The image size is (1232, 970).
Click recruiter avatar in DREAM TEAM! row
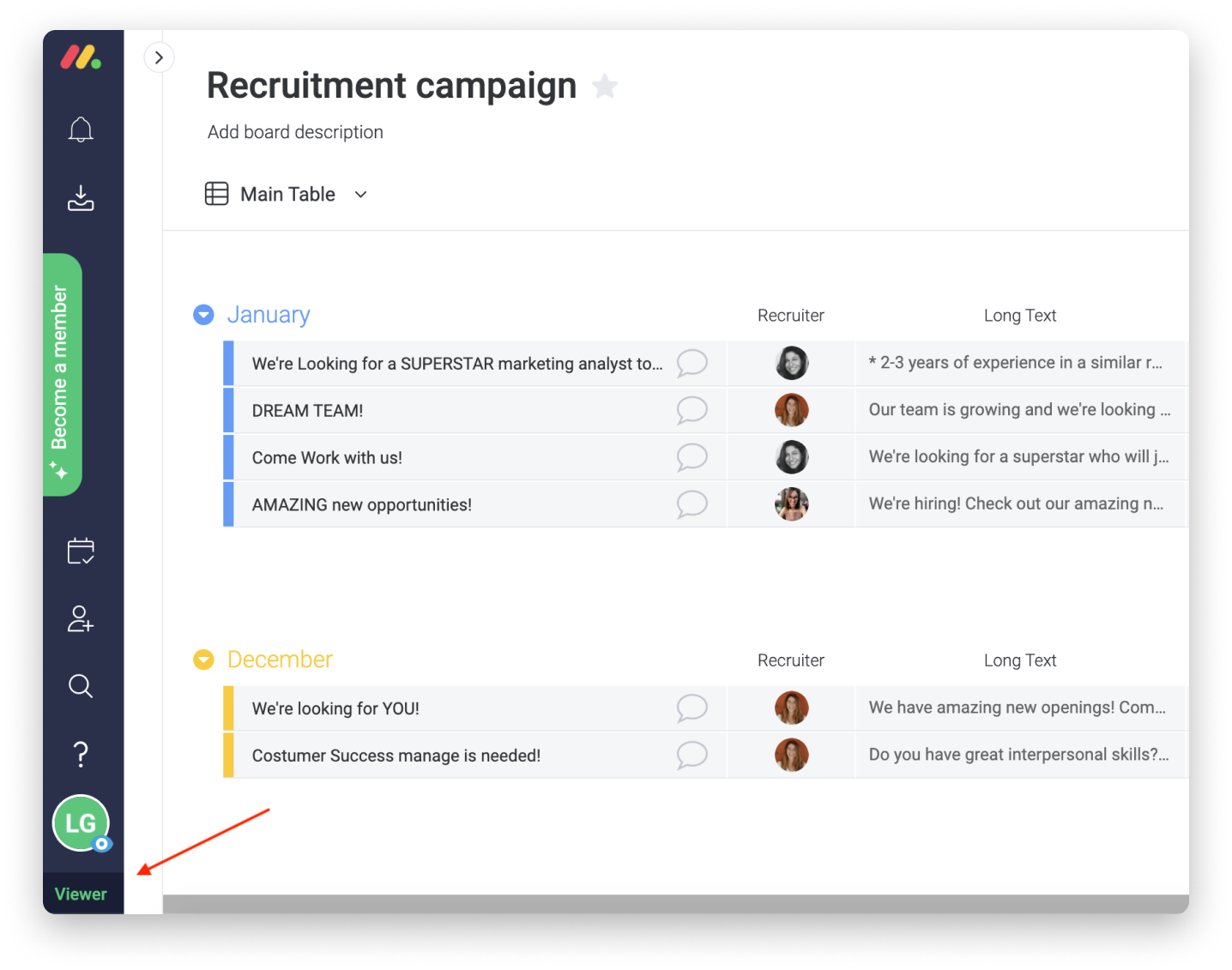791,410
